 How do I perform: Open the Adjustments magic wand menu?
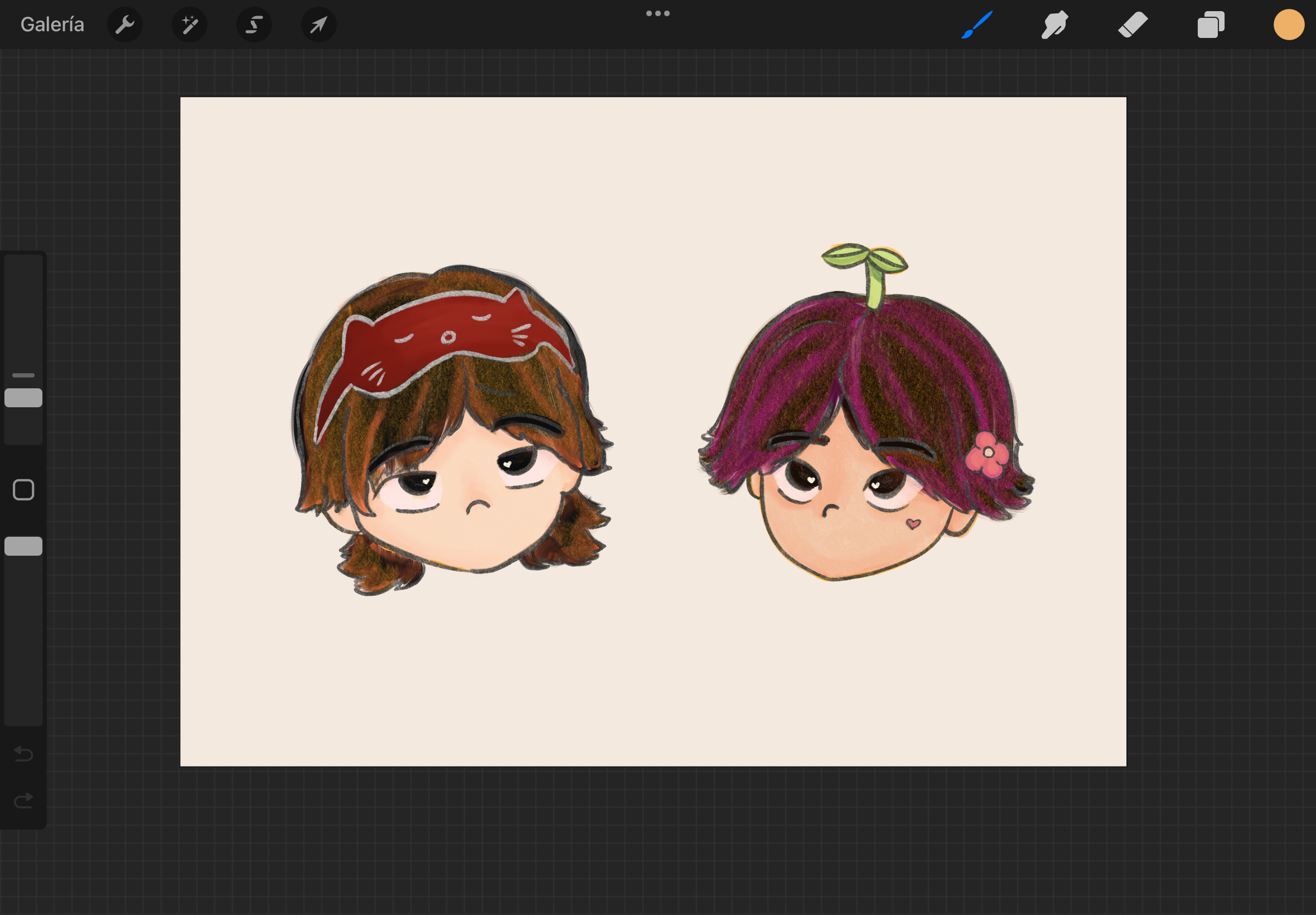click(190, 25)
